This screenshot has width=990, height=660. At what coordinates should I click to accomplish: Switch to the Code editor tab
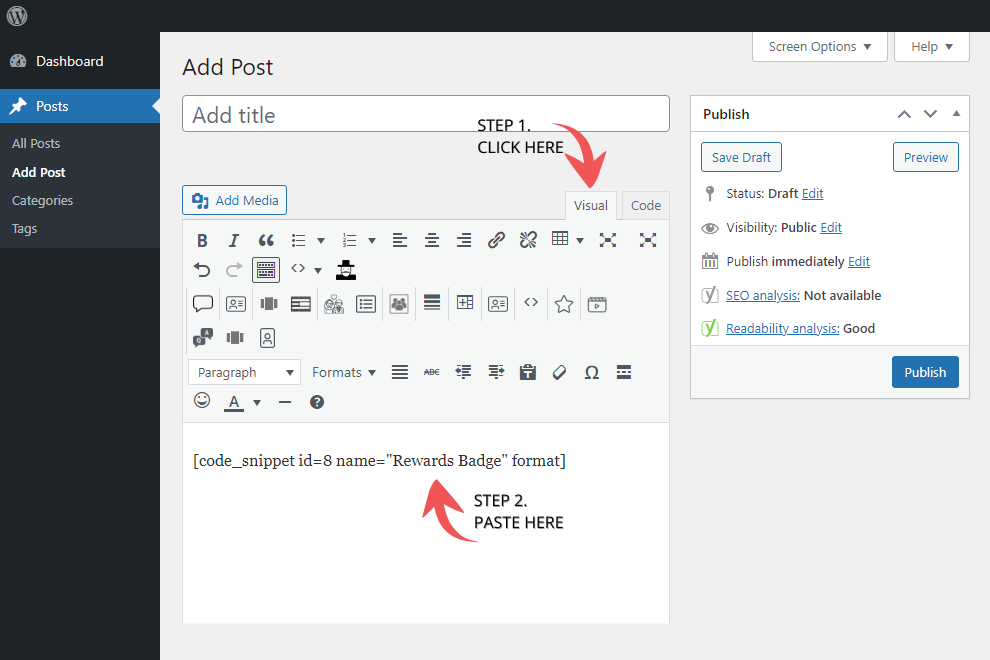click(646, 205)
